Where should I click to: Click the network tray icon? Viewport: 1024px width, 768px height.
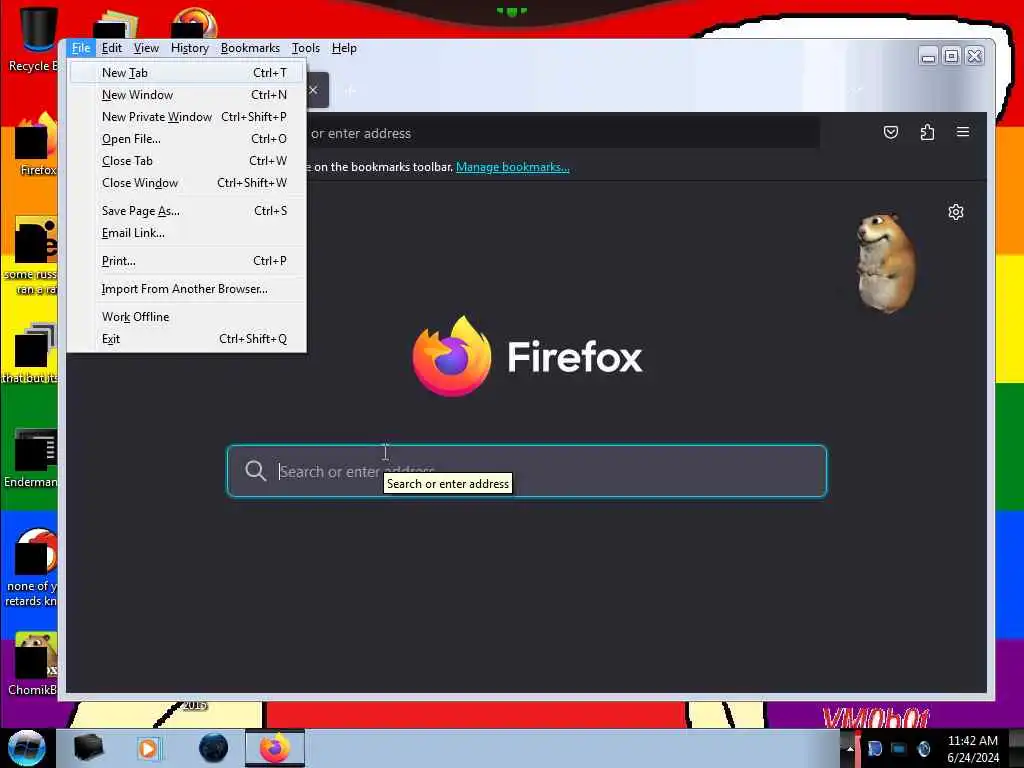pyautogui.click(x=899, y=749)
